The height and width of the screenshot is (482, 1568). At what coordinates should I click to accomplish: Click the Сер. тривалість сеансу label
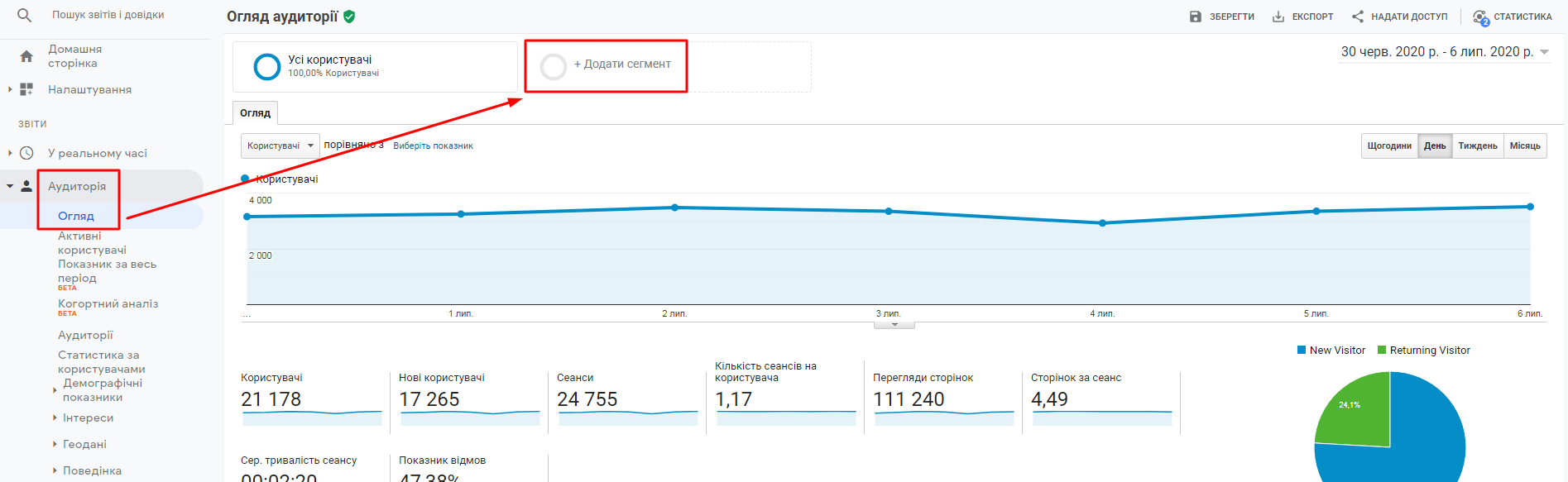pos(299,461)
